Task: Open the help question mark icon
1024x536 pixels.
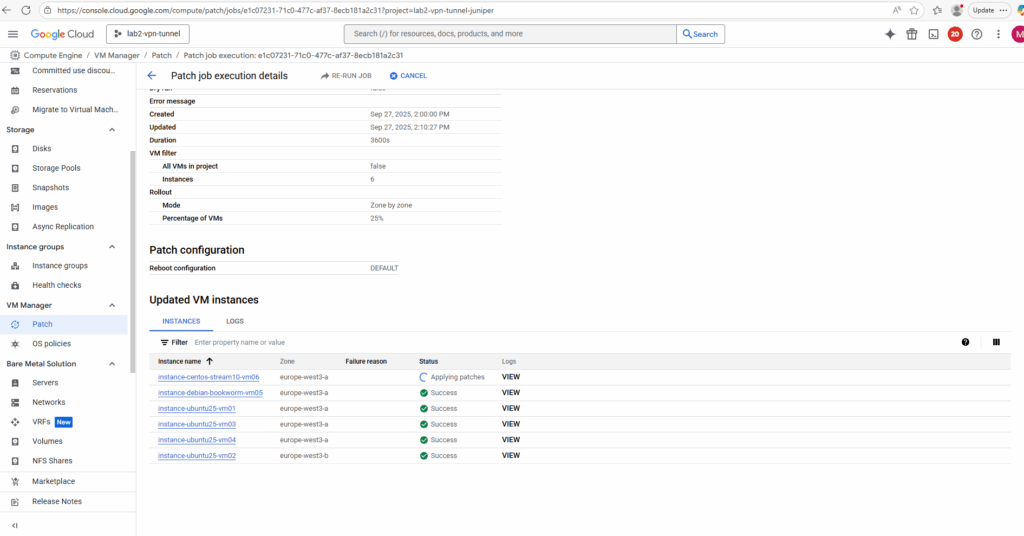Action: (977, 34)
